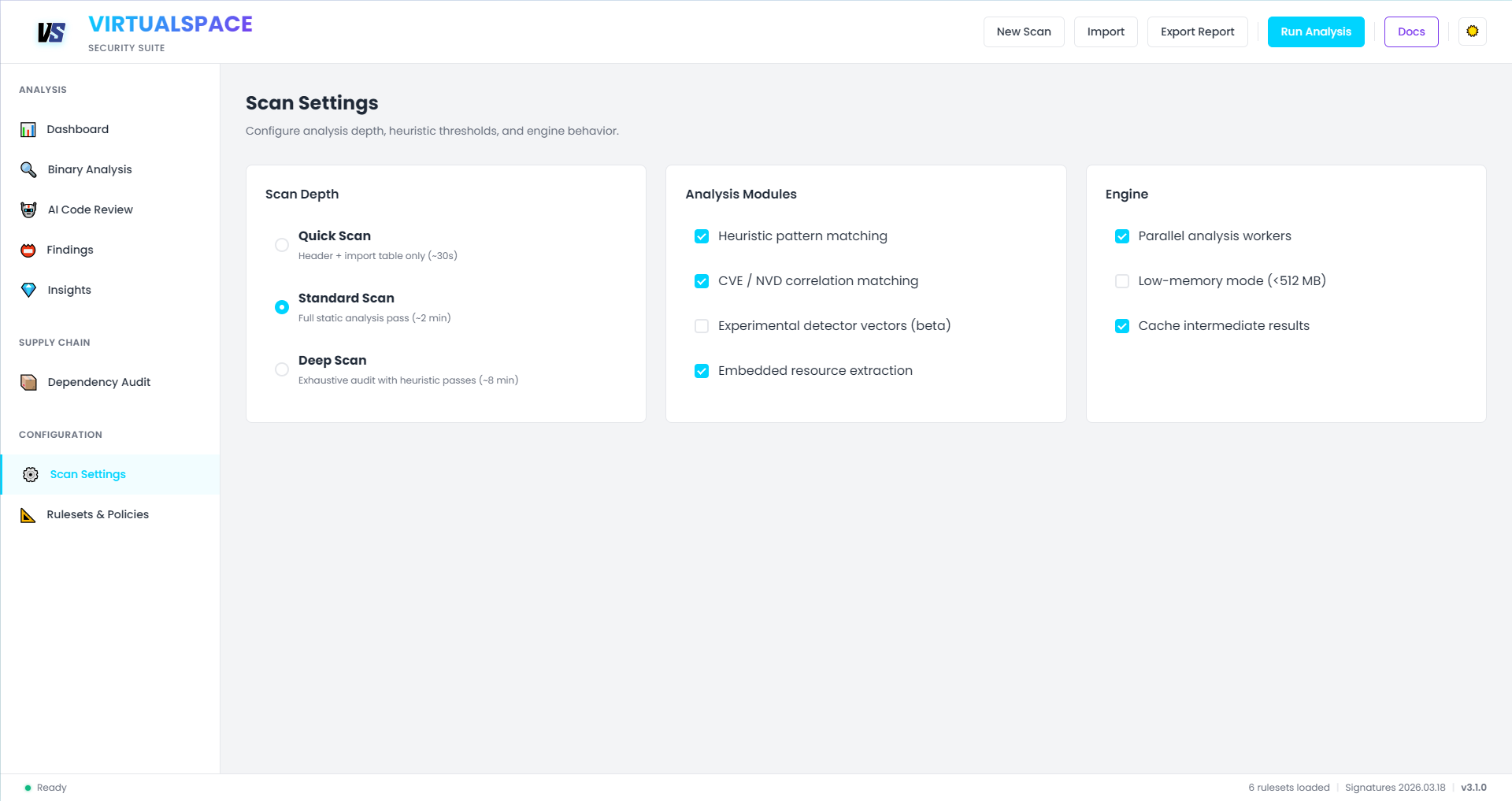Open Dependency Audit page

tap(110, 382)
